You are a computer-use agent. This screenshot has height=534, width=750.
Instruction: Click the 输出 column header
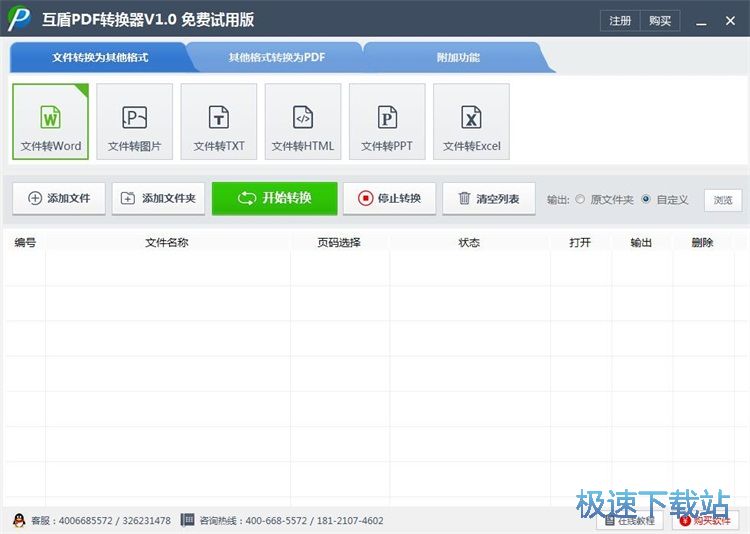(641, 243)
